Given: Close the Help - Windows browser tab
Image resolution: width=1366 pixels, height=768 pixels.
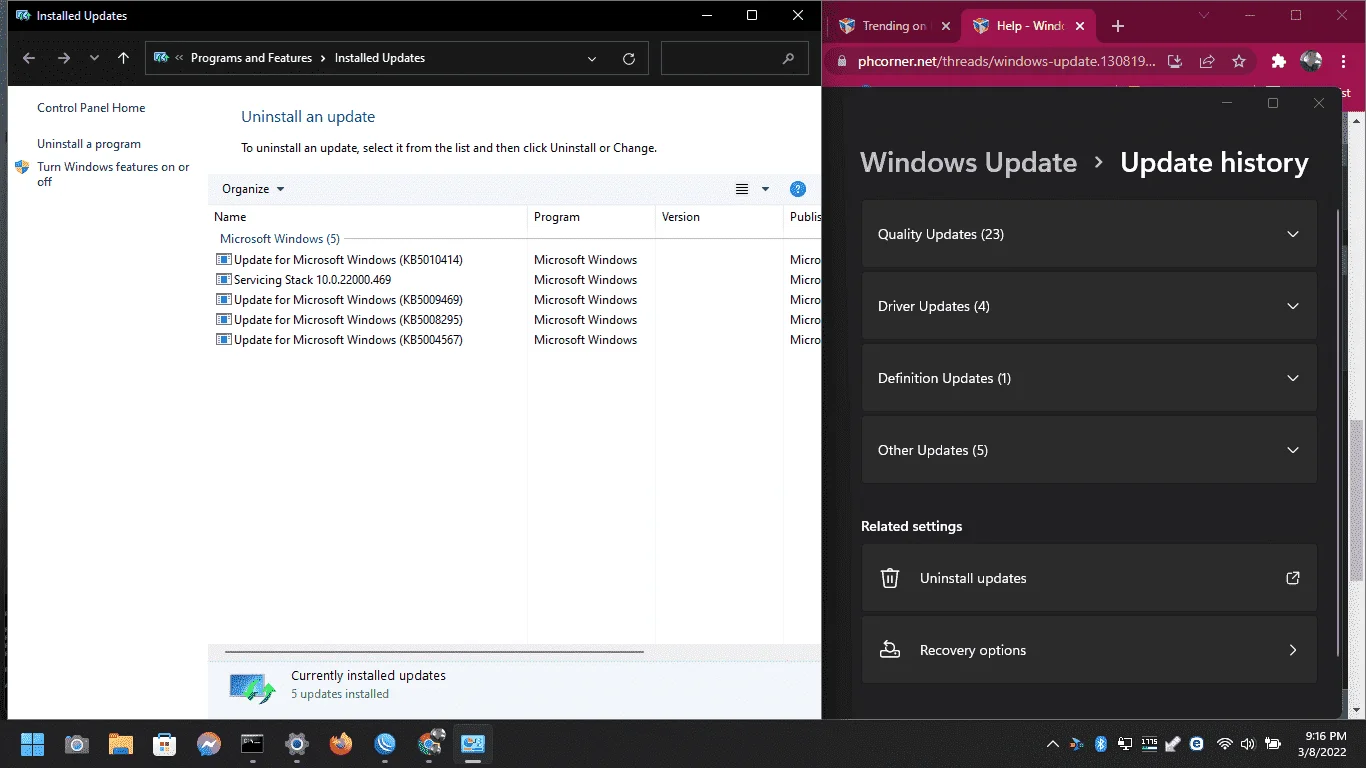Looking at the screenshot, I should [x=1078, y=26].
